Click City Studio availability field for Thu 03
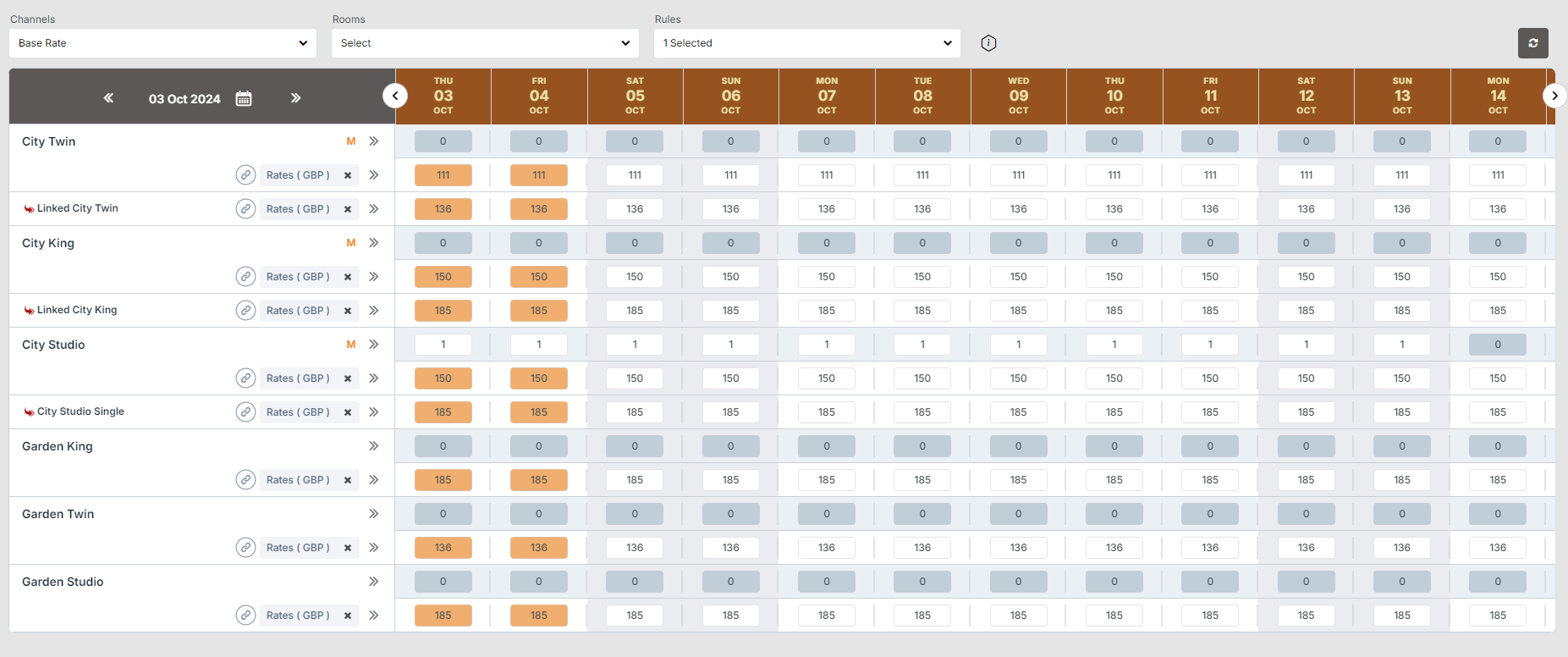The image size is (1568, 657). click(x=443, y=345)
